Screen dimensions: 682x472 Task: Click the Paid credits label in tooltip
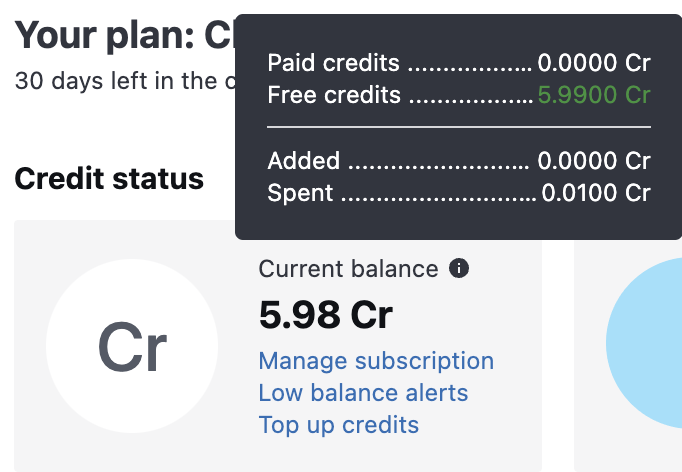(x=333, y=64)
